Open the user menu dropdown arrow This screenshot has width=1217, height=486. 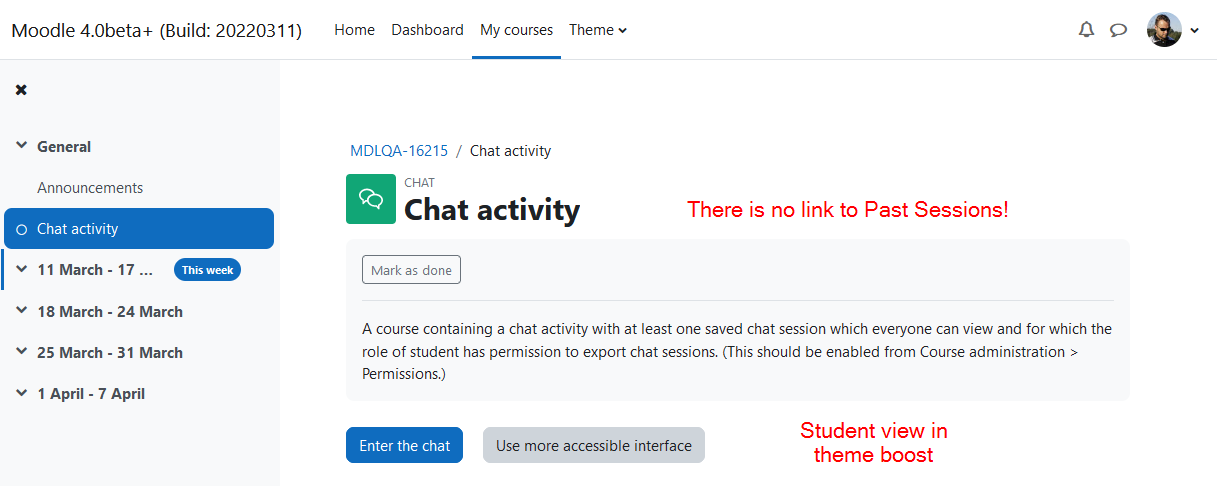click(x=1195, y=31)
